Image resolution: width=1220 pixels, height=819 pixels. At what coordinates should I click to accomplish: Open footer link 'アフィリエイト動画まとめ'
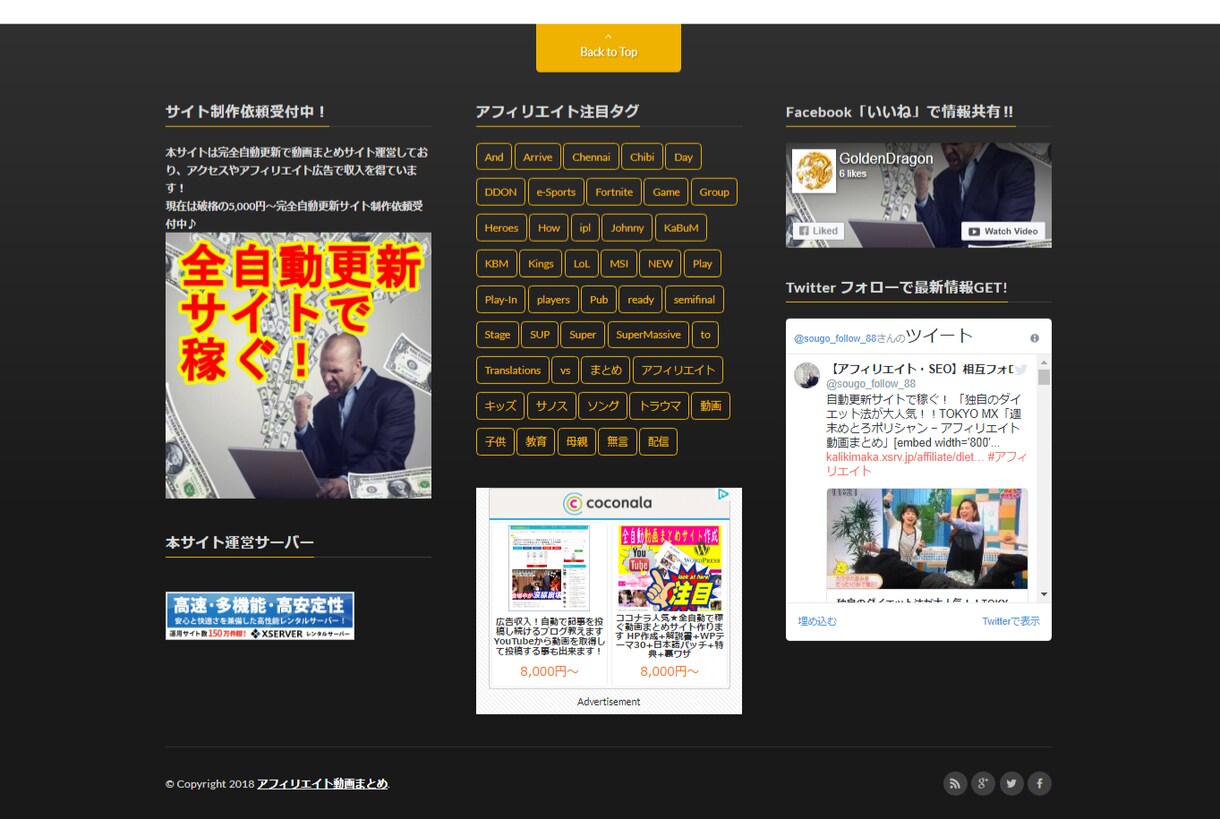tap(322, 784)
